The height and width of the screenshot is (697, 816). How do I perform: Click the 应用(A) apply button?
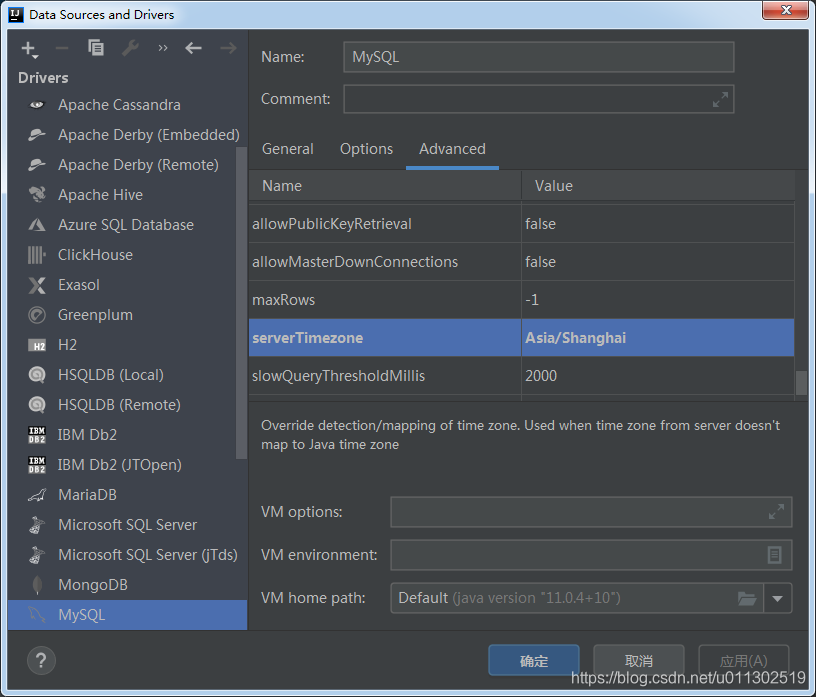[744, 661]
